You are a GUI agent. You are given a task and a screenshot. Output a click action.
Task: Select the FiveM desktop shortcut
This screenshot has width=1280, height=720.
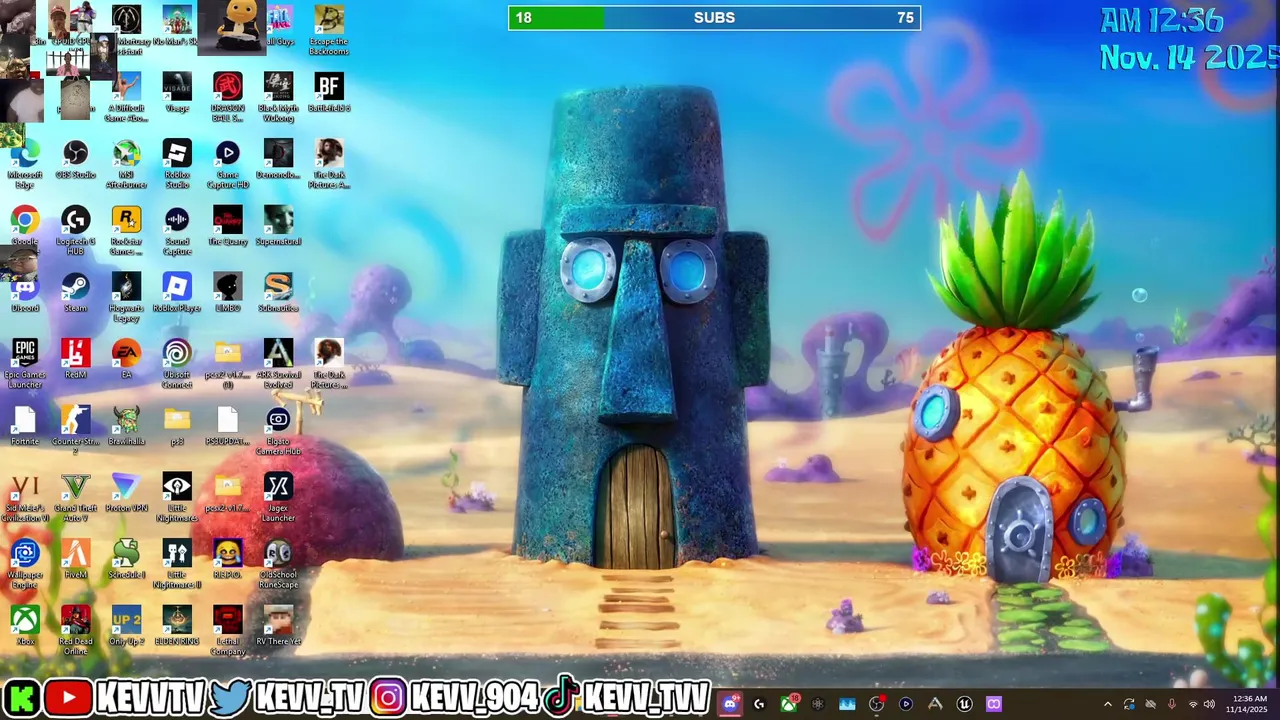(x=75, y=560)
